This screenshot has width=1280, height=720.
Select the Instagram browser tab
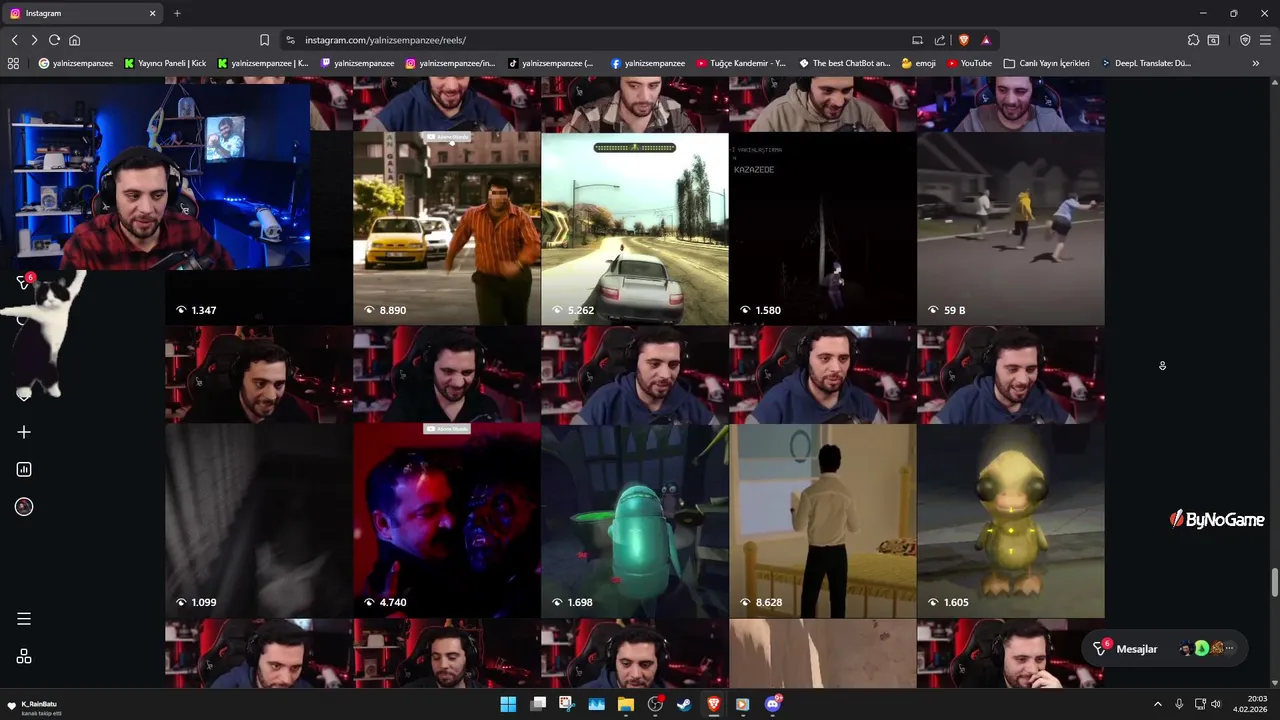[83, 13]
